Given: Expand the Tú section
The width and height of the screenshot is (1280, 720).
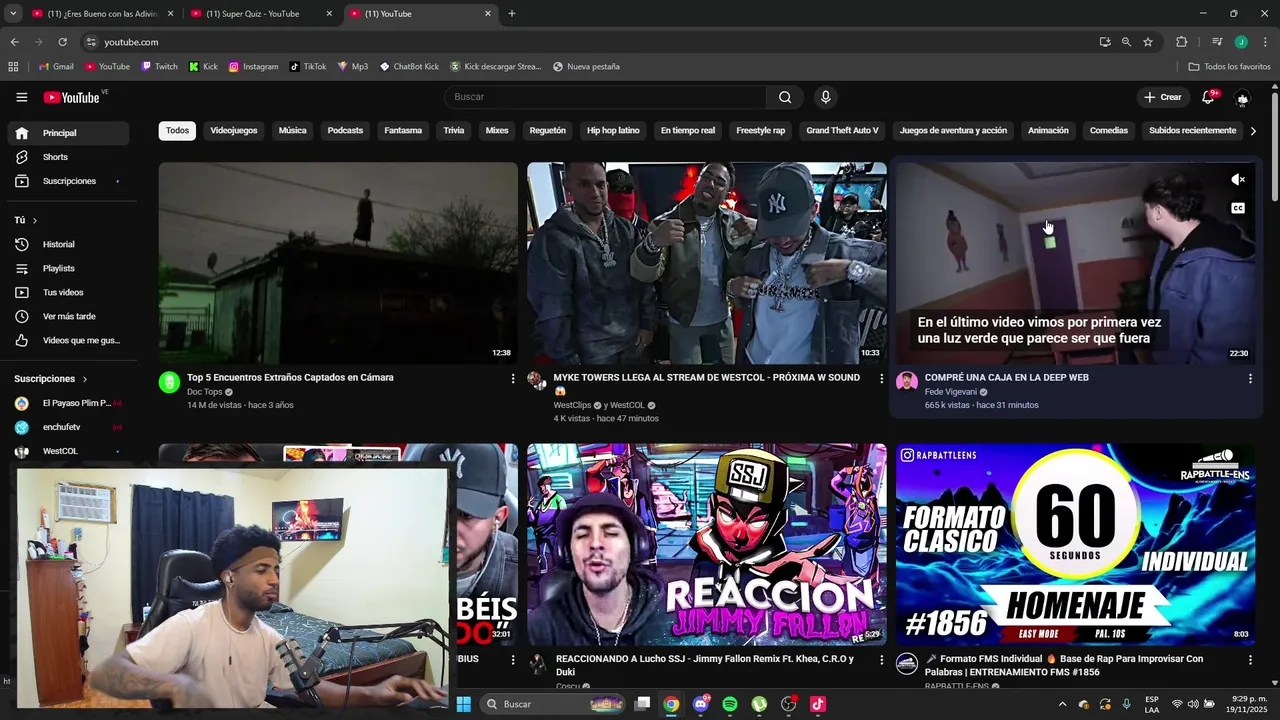Looking at the screenshot, I should click(26, 220).
